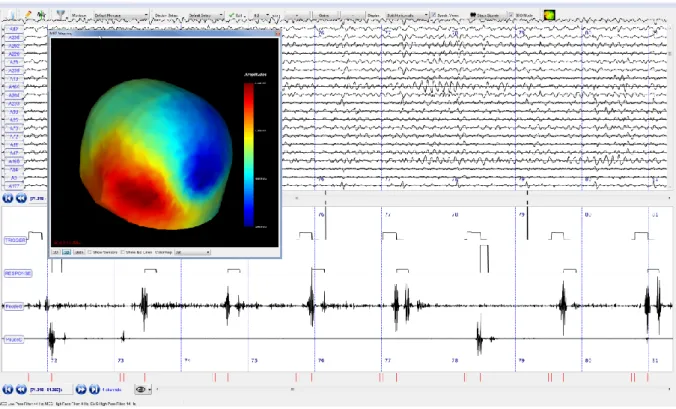The image size is (676, 409).
Task: Select the last EEG channel label
Action: (x=14, y=186)
